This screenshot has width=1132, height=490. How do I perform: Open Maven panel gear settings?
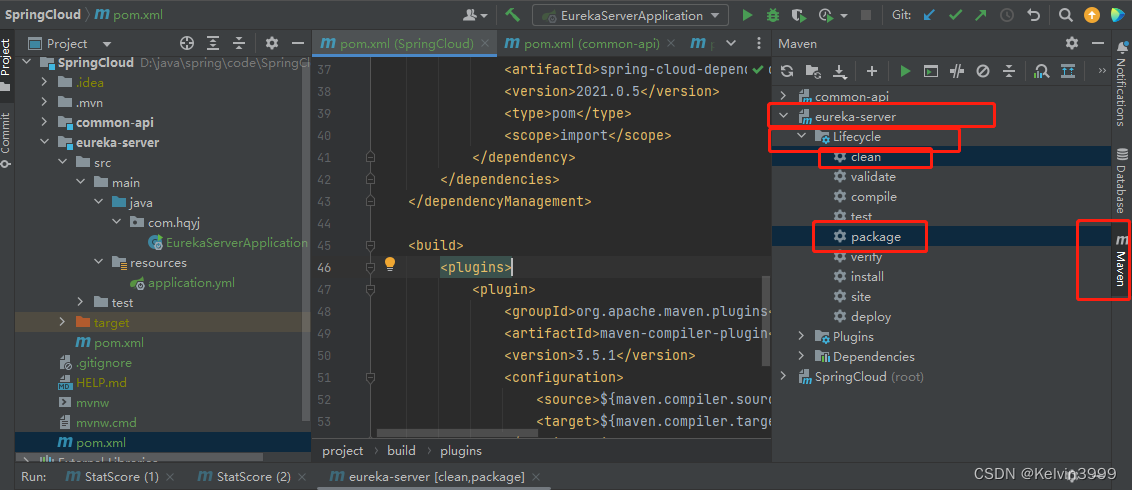click(1072, 43)
